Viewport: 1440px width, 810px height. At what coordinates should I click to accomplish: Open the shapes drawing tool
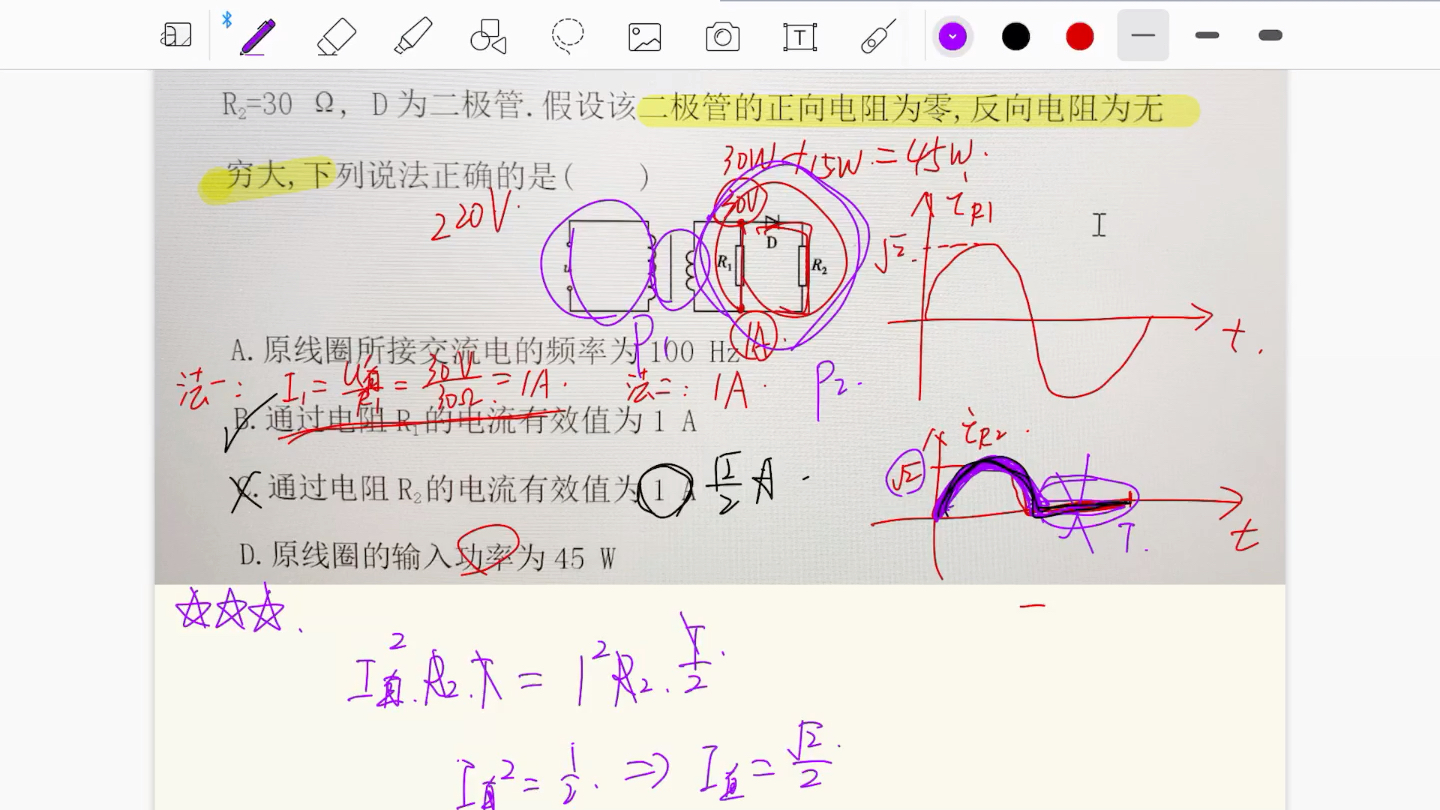pos(487,36)
